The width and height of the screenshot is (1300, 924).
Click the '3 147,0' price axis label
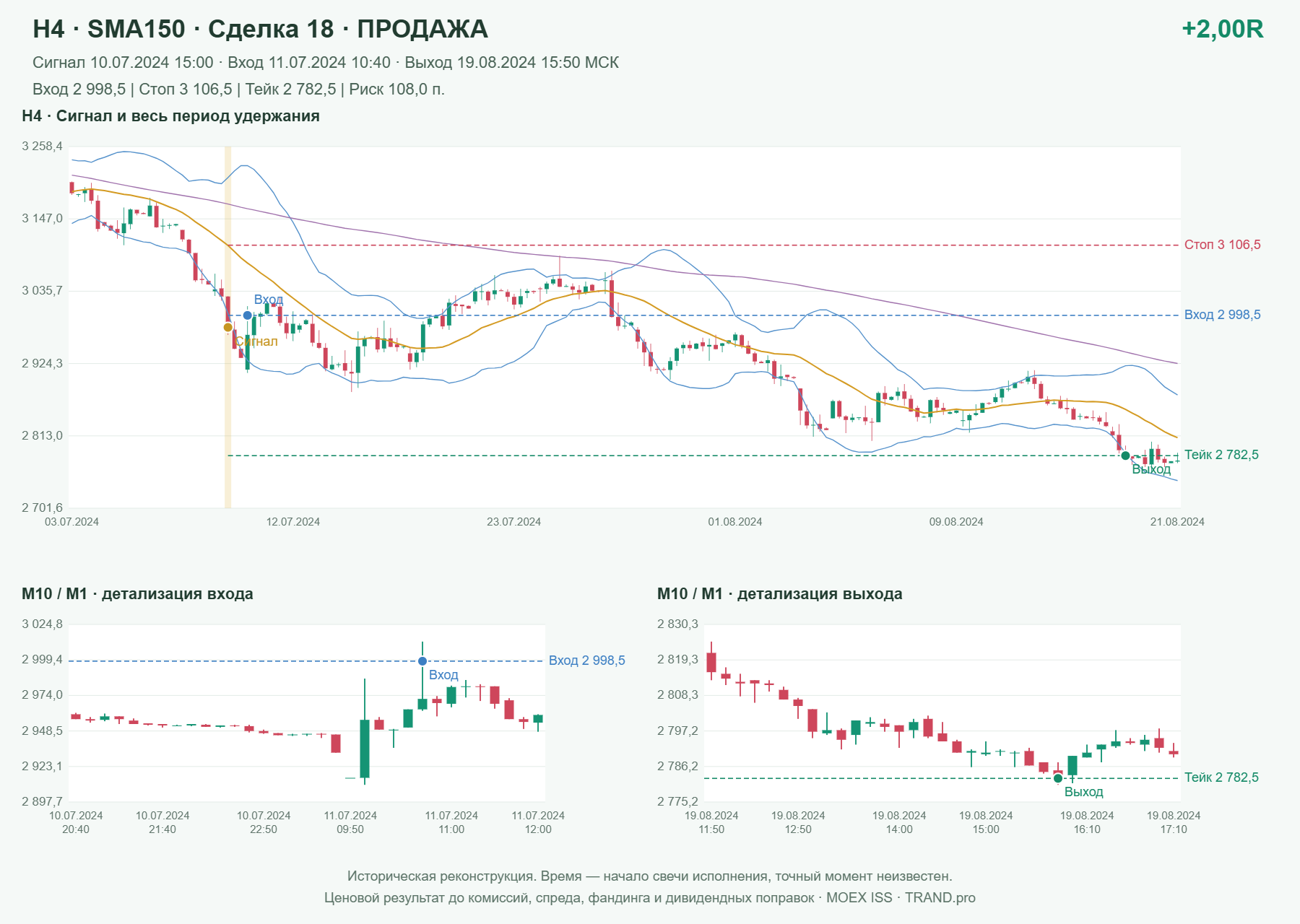(42, 219)
